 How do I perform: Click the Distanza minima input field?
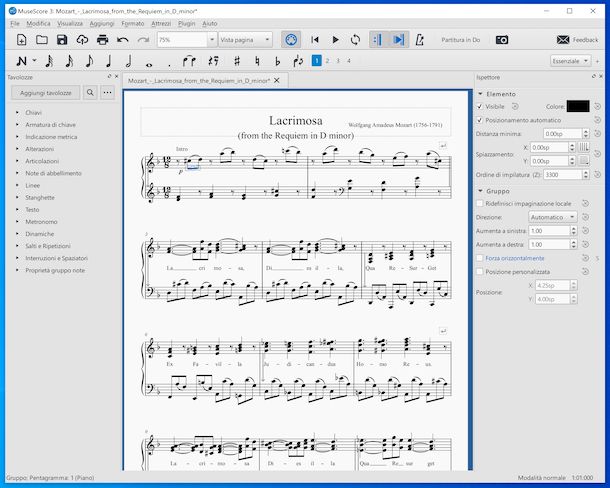pos(563,134)
